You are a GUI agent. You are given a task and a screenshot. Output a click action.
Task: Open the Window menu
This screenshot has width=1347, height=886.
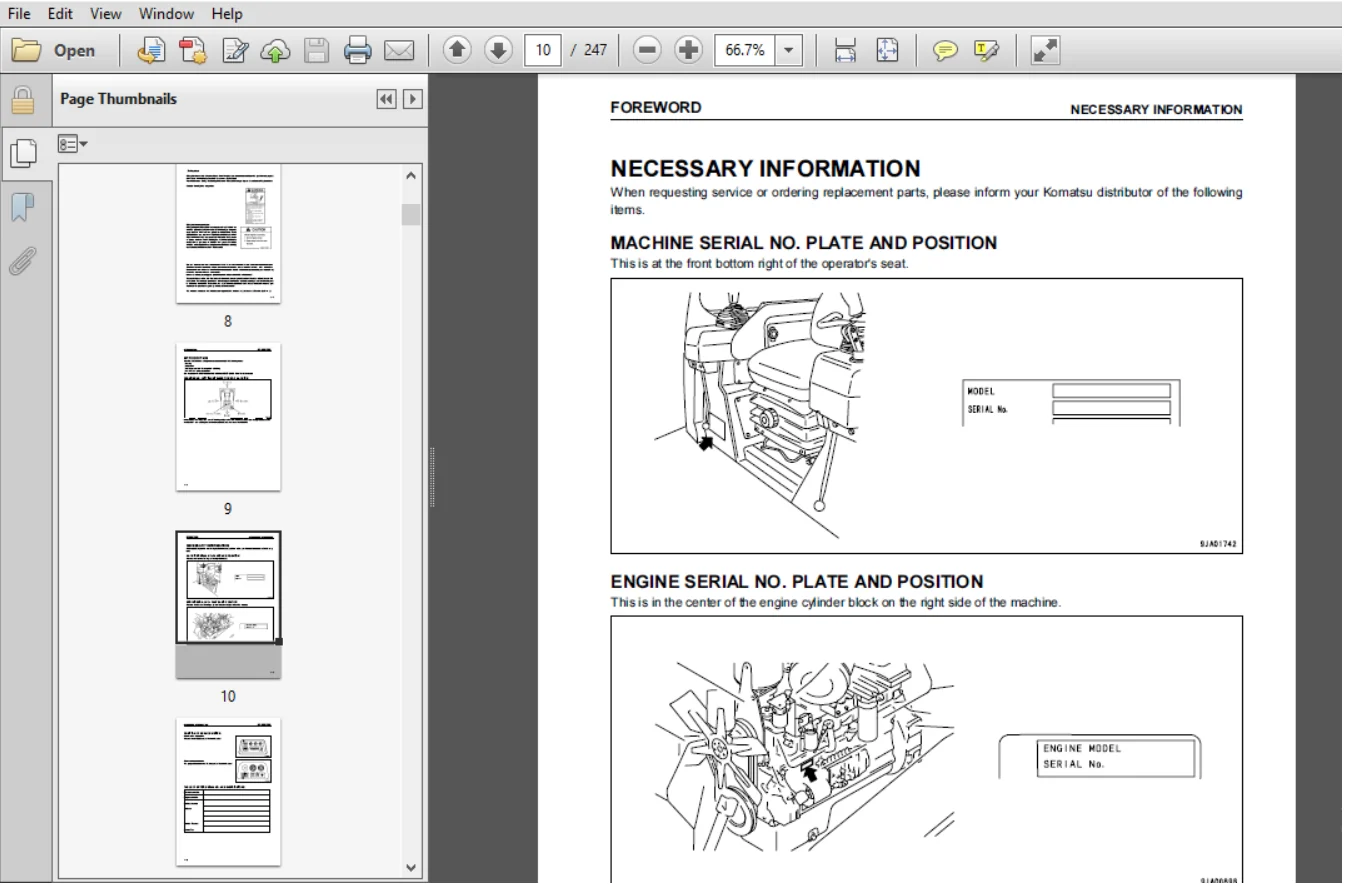pyautogui.click(x=167, y=14)
